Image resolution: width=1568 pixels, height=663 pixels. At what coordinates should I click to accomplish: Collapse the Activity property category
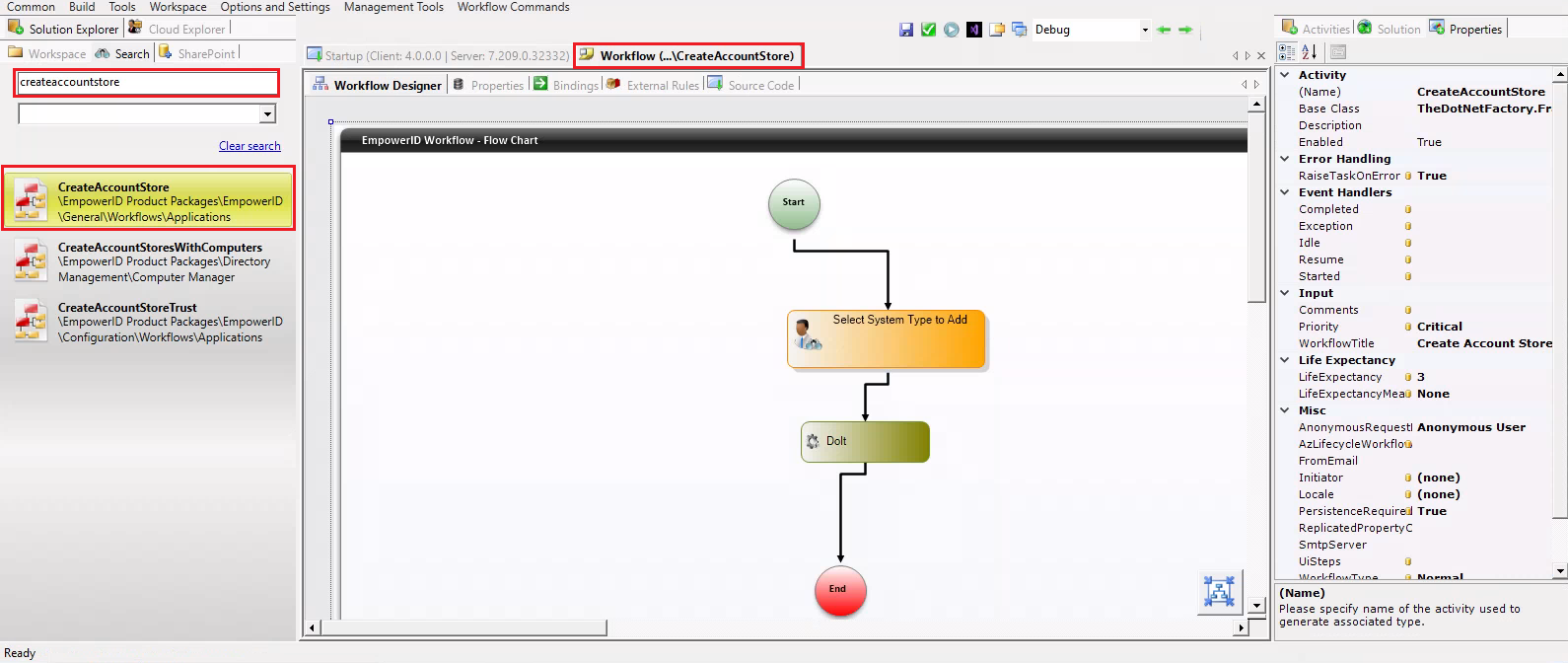(1285, 75)
